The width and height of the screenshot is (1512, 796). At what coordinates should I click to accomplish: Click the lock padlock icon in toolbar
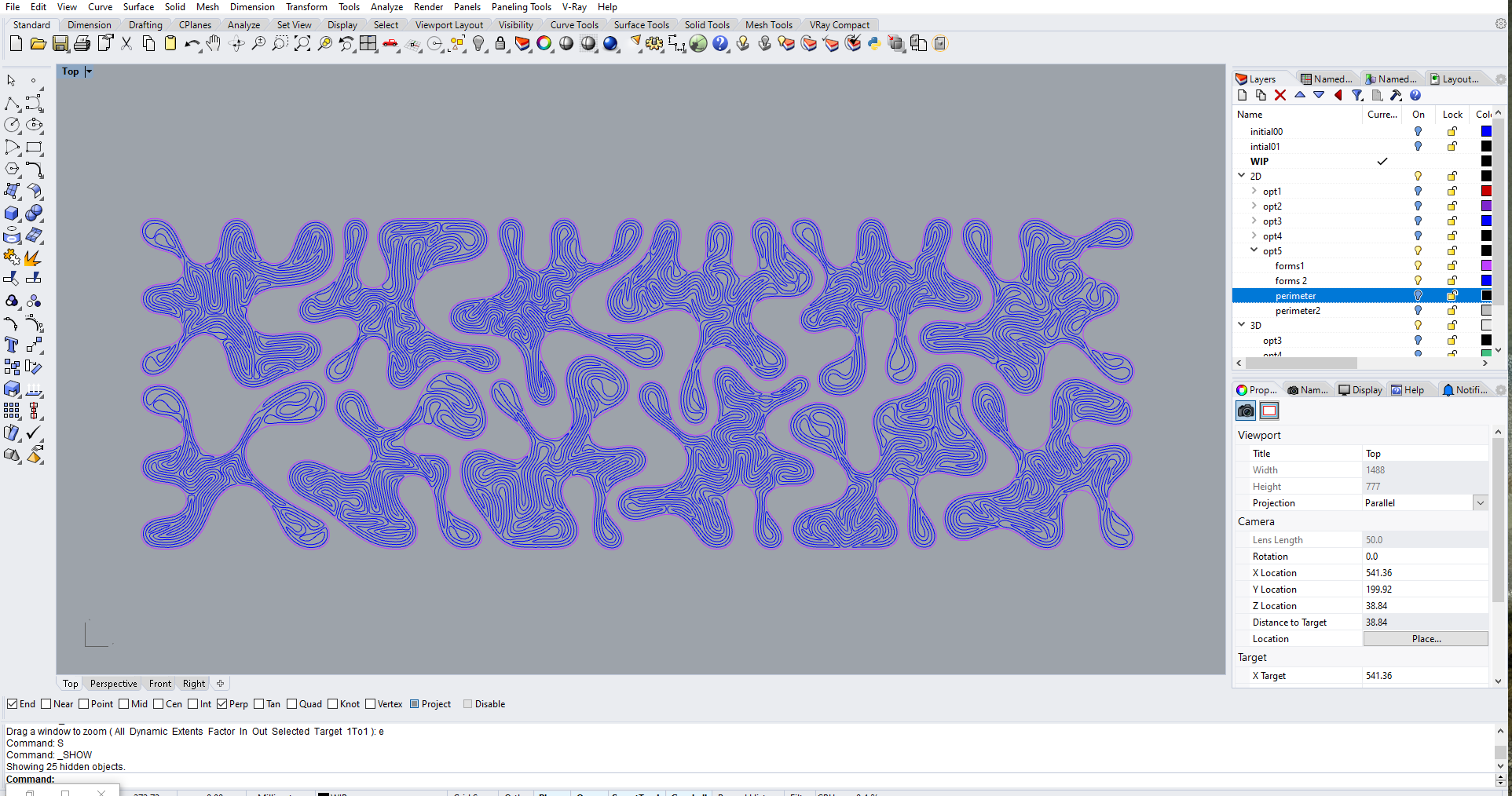(x=500, y=44)
